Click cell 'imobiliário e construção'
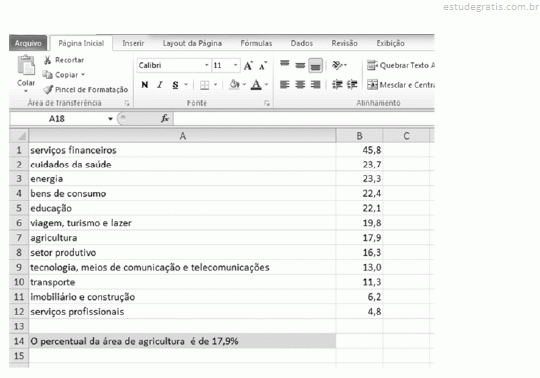Viewport: 540px width, 378px height. coord(183,297)
